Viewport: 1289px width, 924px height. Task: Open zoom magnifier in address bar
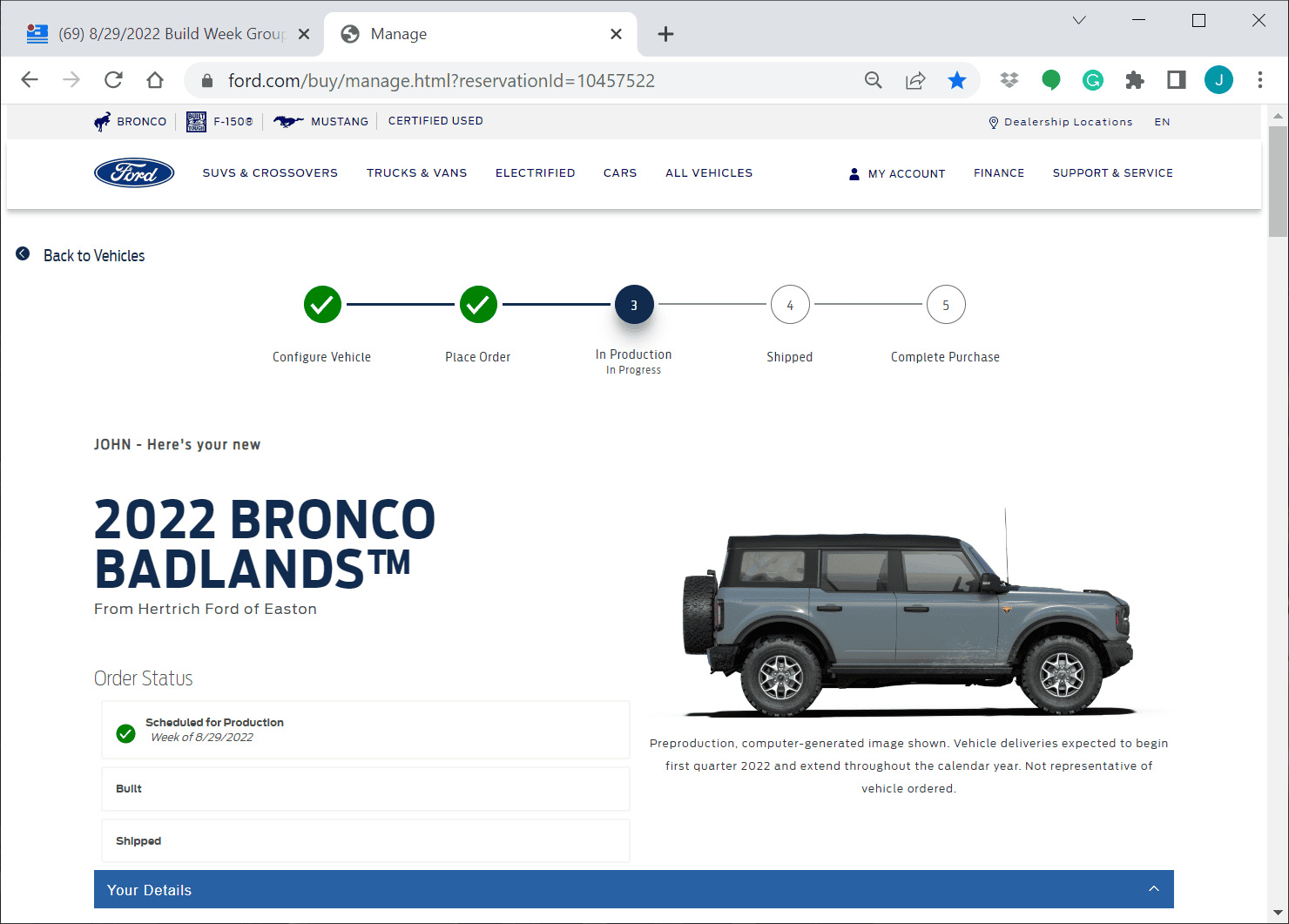[x=874, y=81]
